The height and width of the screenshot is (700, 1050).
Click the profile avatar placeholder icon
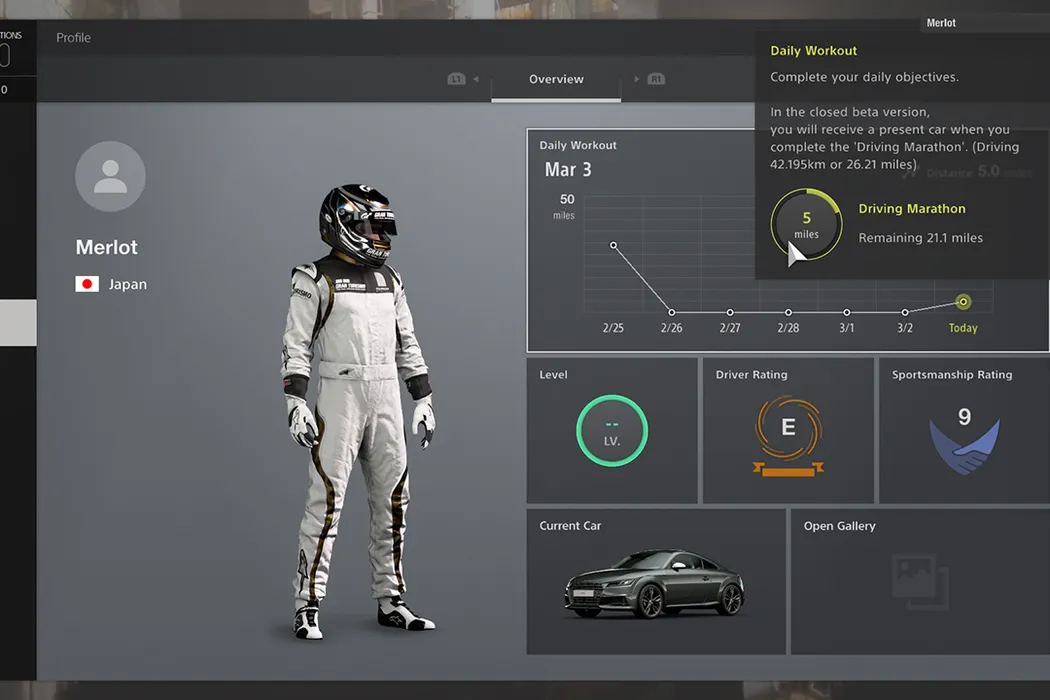(x=110, y=176)
